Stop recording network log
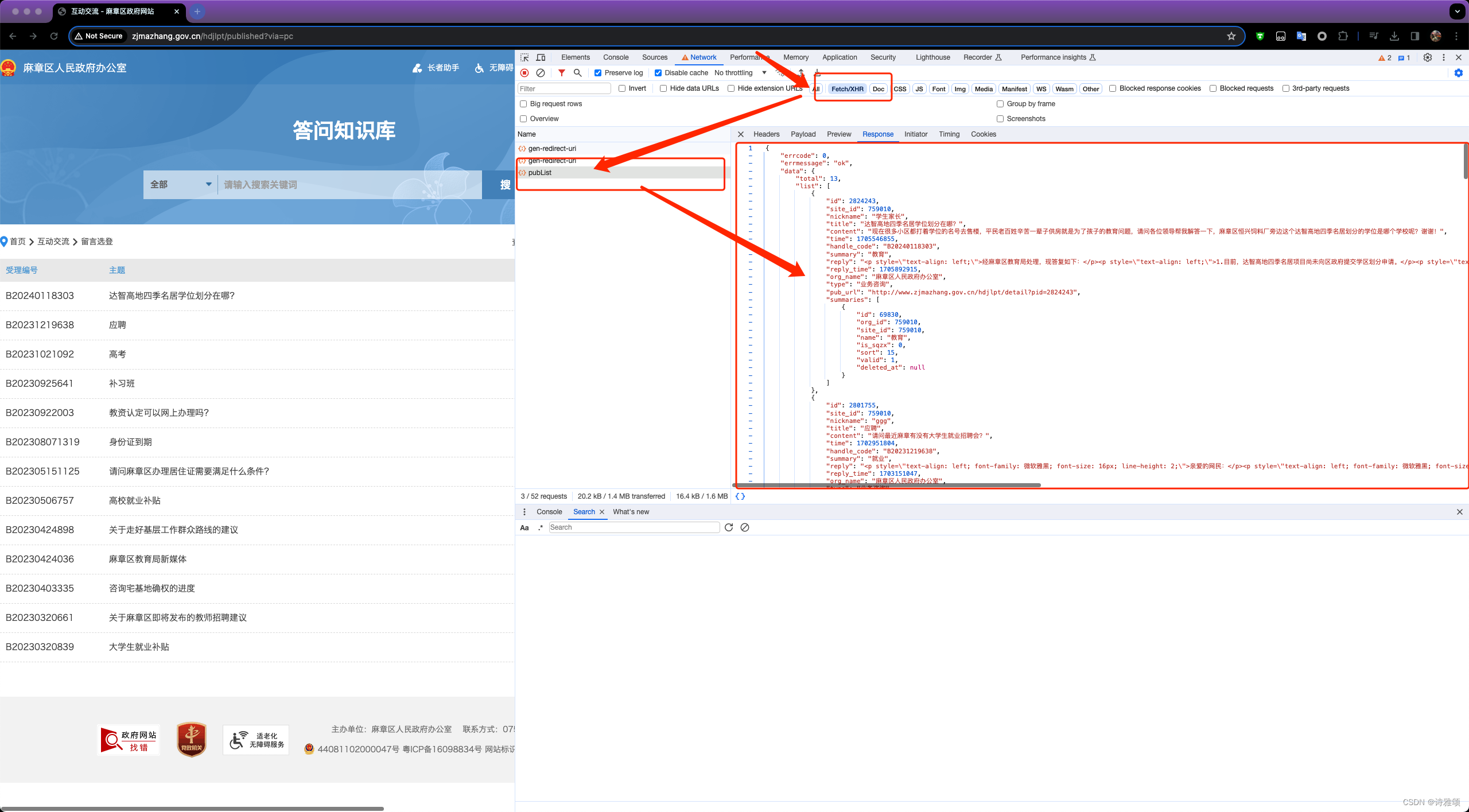Viewport: 1469px width, 812px height. (x=524, y=73)
